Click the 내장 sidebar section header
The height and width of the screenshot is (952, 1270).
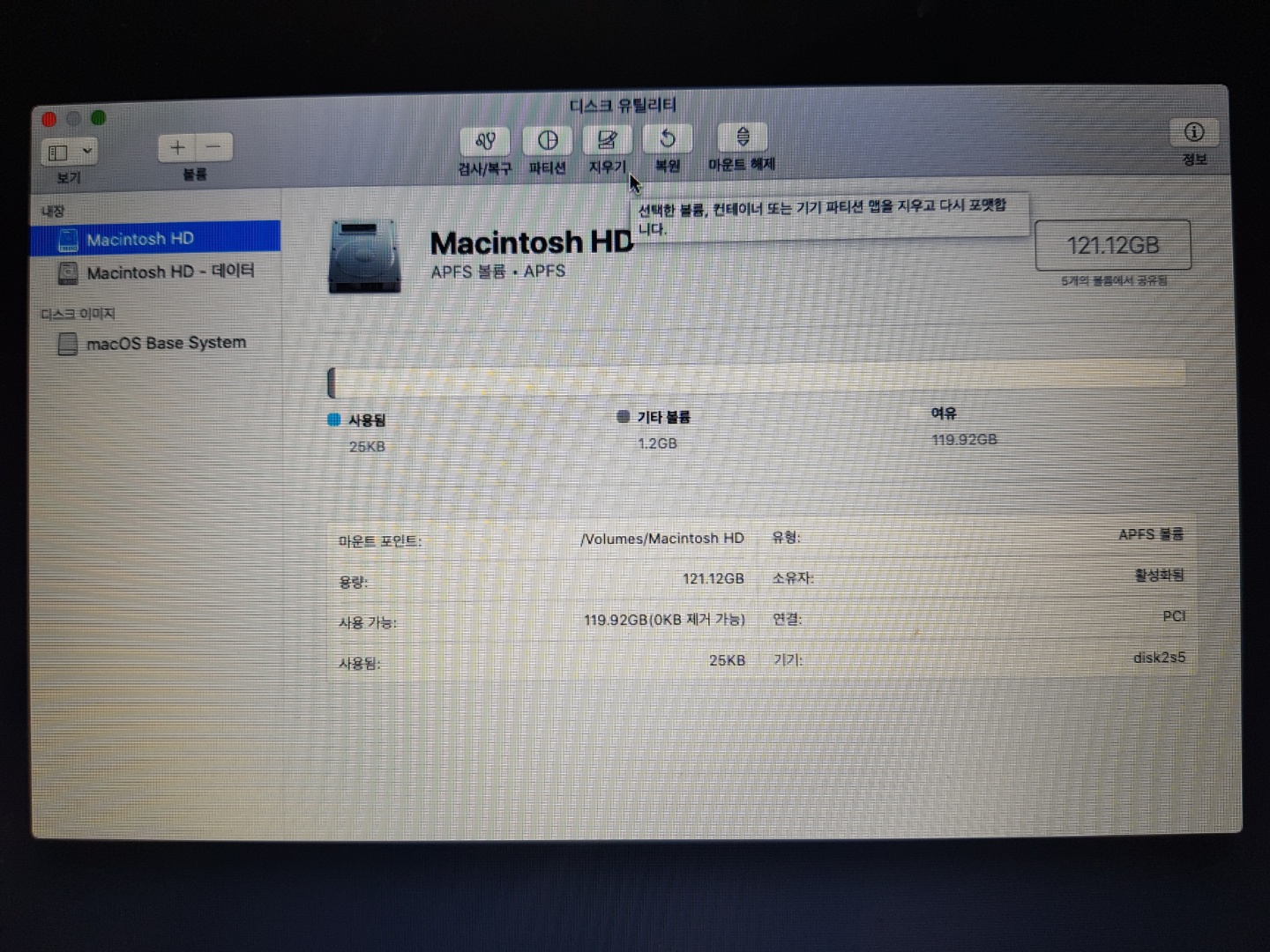(x=53, y=211)
